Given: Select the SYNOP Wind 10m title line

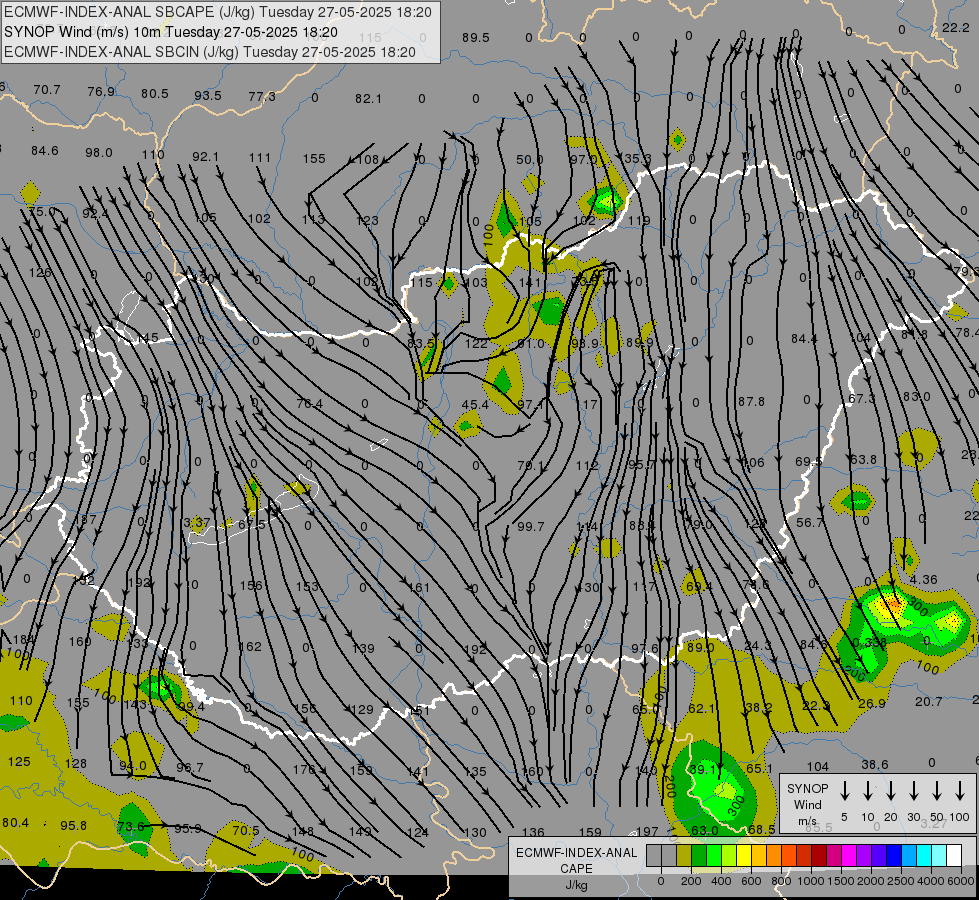Looking at the screenshot, I should 171,32.
